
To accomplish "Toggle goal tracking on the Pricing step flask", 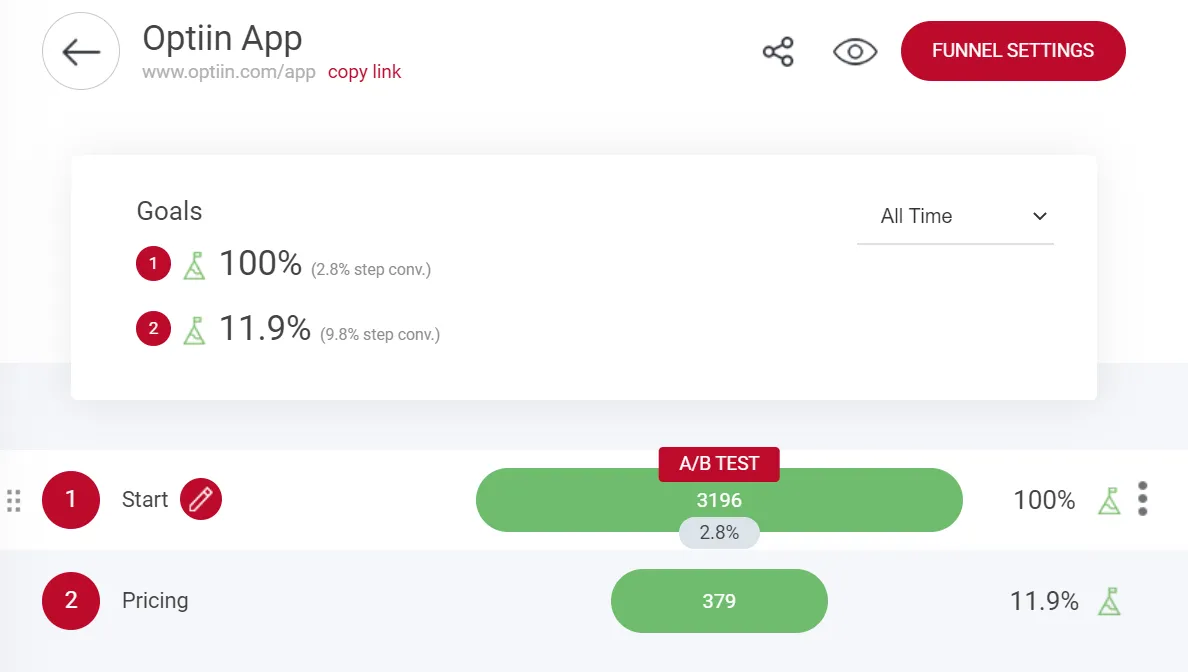I will (1108, 601).
